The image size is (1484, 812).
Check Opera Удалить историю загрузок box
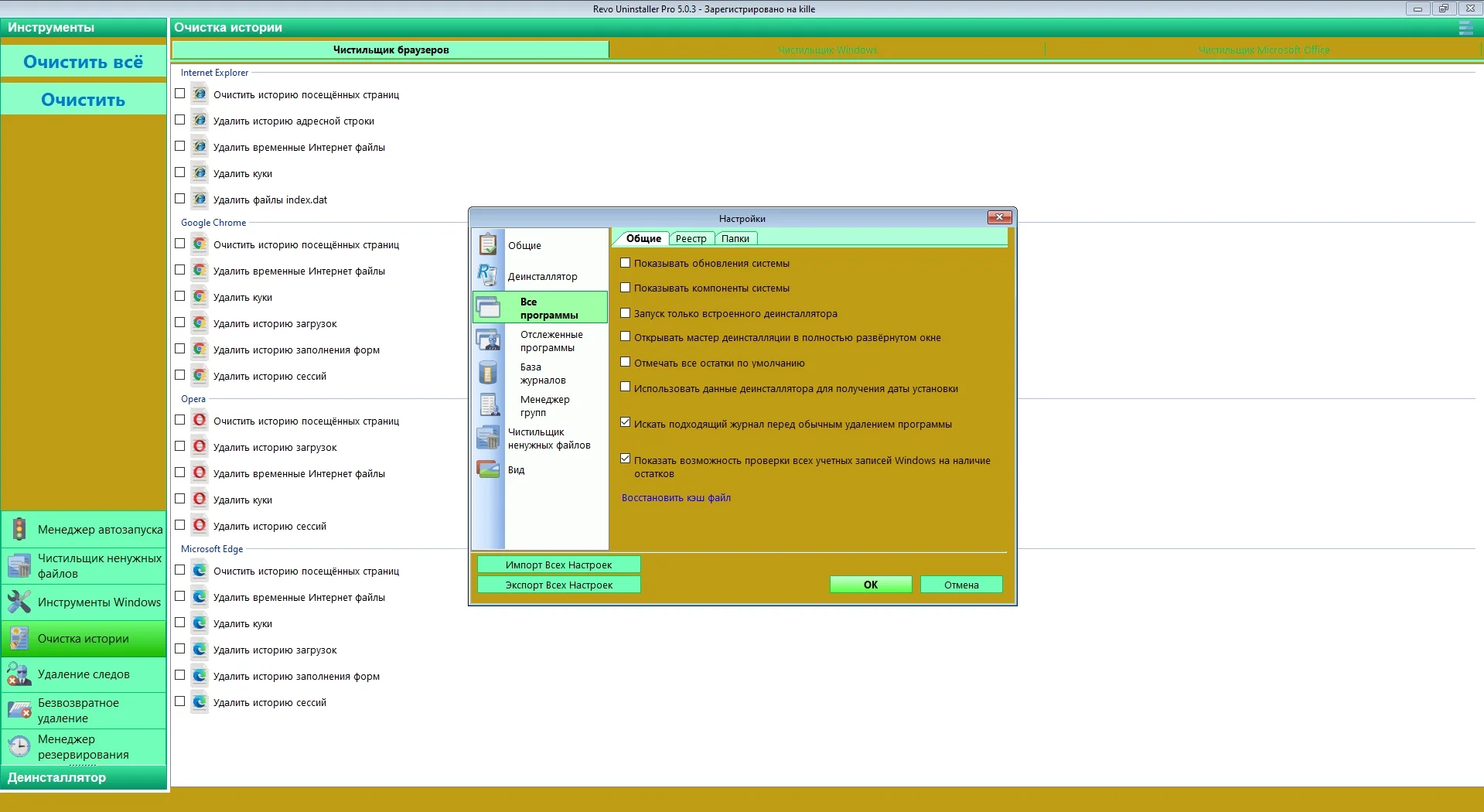pos(180,446)
